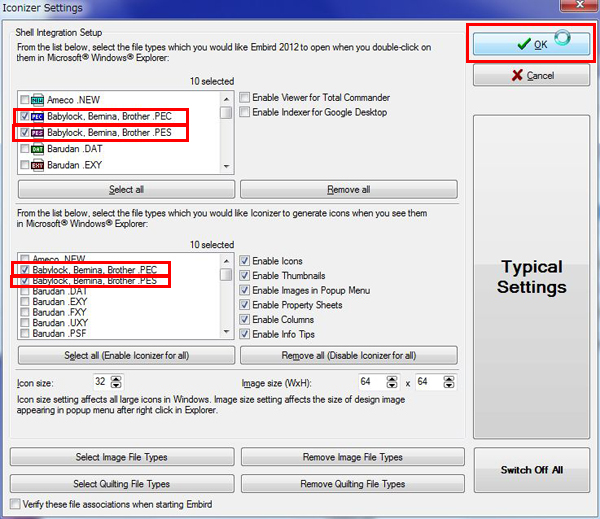
Task: Toggle the Enable Columns checkbox
Action: click(245, 319)
